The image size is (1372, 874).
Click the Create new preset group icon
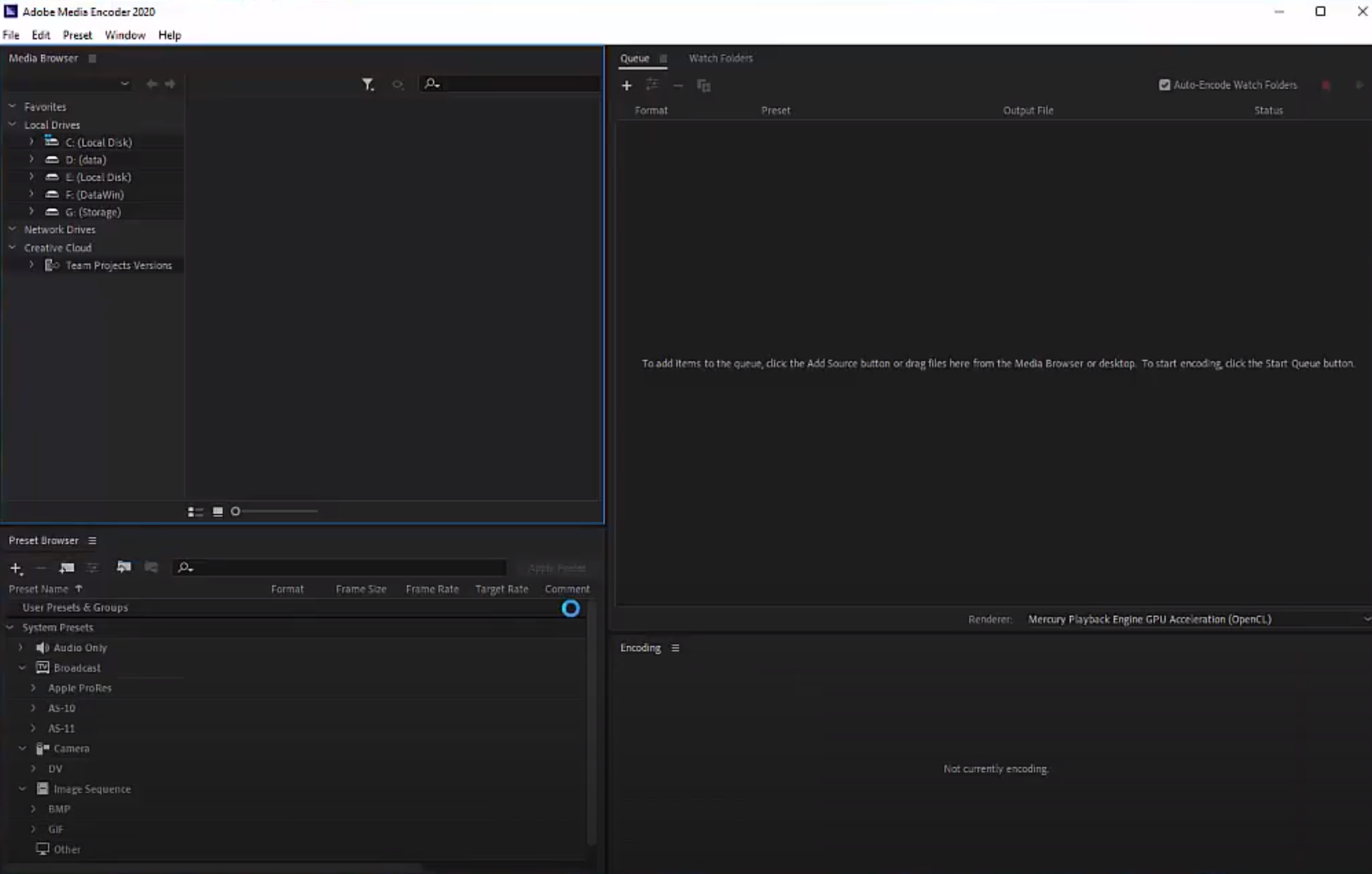click(x=66, y=568)
